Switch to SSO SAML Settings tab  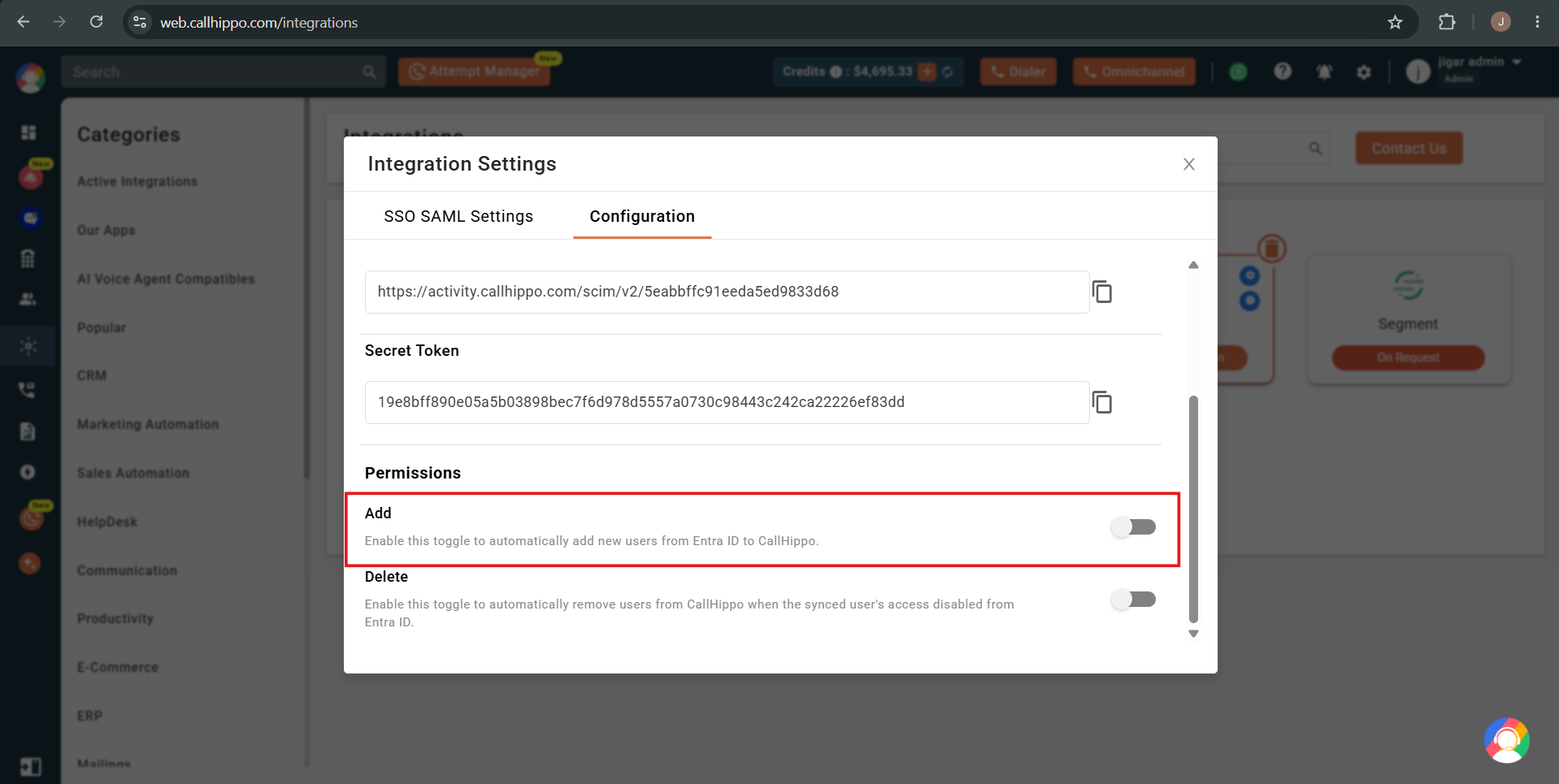click(x=458, y=216)
